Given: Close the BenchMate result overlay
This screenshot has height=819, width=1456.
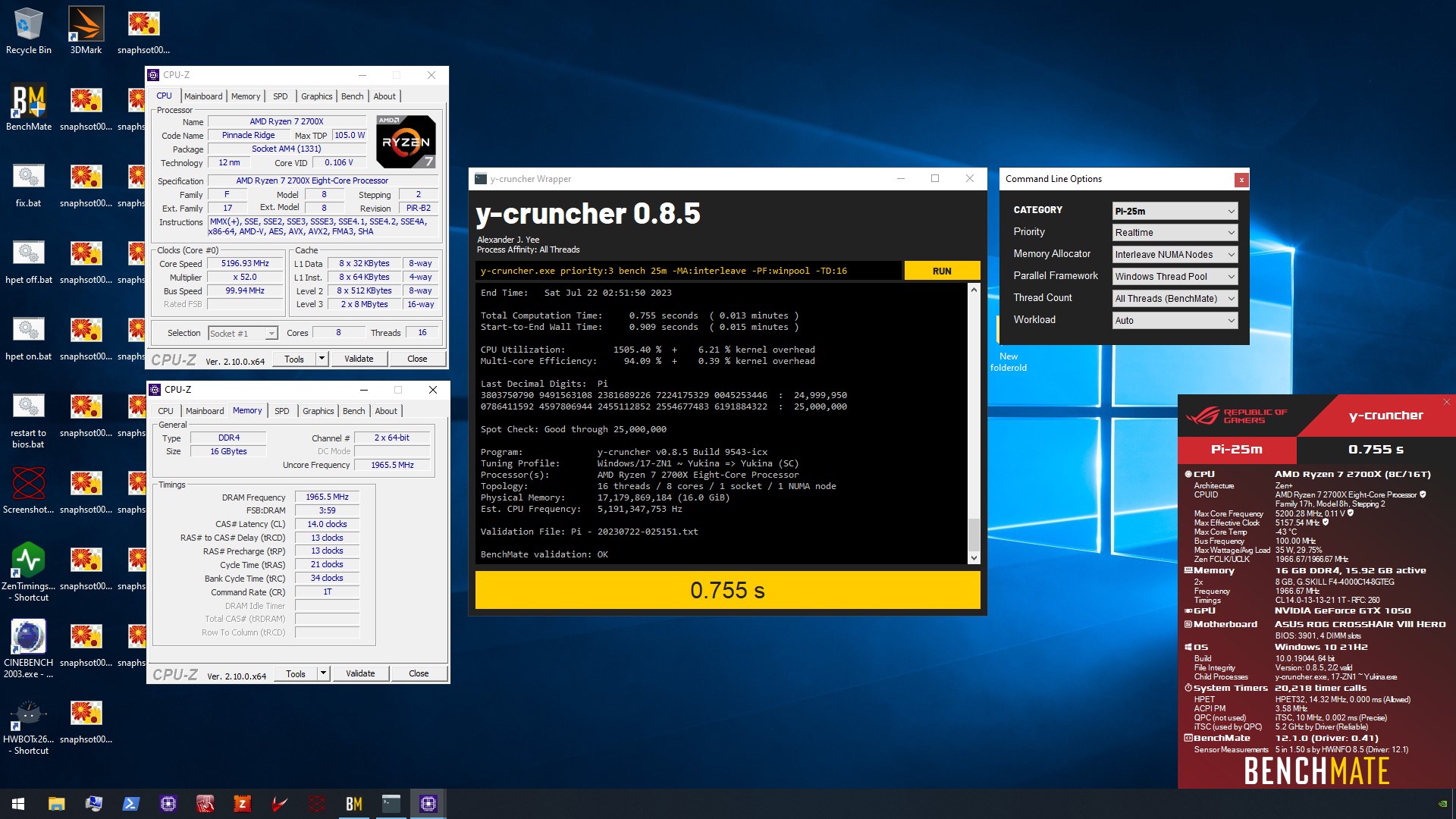Looking at the screenshot, I should click(x=1446, y=402).
